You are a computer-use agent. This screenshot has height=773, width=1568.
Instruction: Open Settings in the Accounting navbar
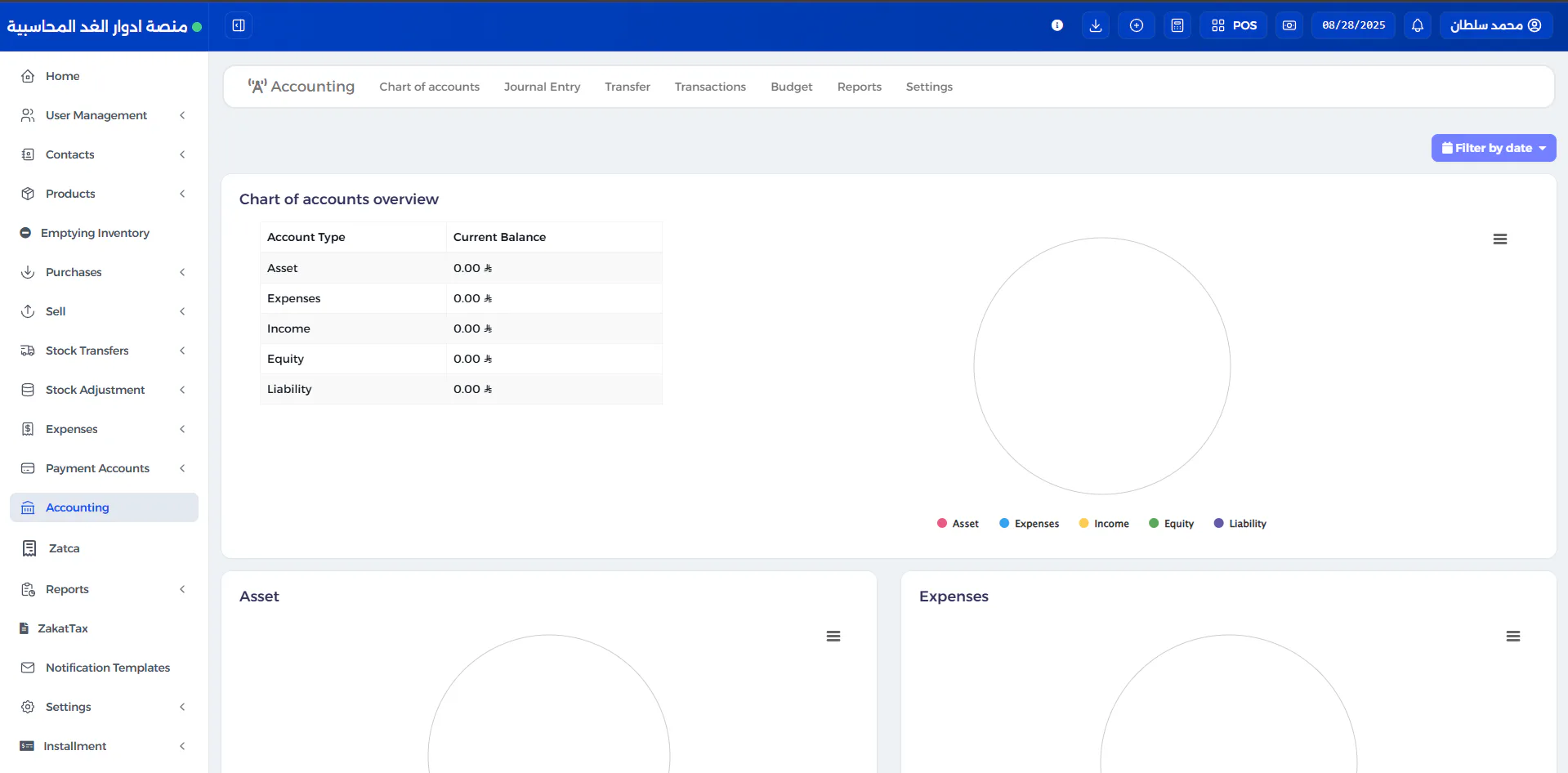[929, 87]
